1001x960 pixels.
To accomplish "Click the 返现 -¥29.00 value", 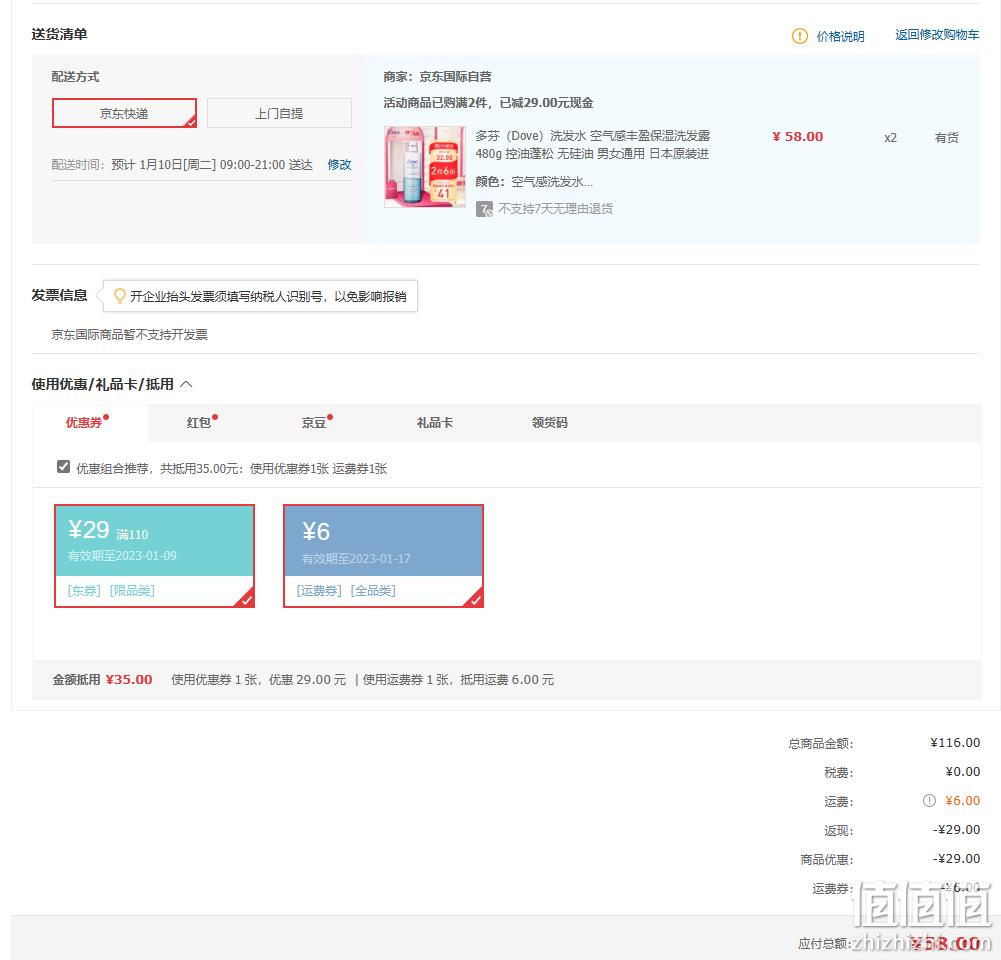I will [956, 829].
